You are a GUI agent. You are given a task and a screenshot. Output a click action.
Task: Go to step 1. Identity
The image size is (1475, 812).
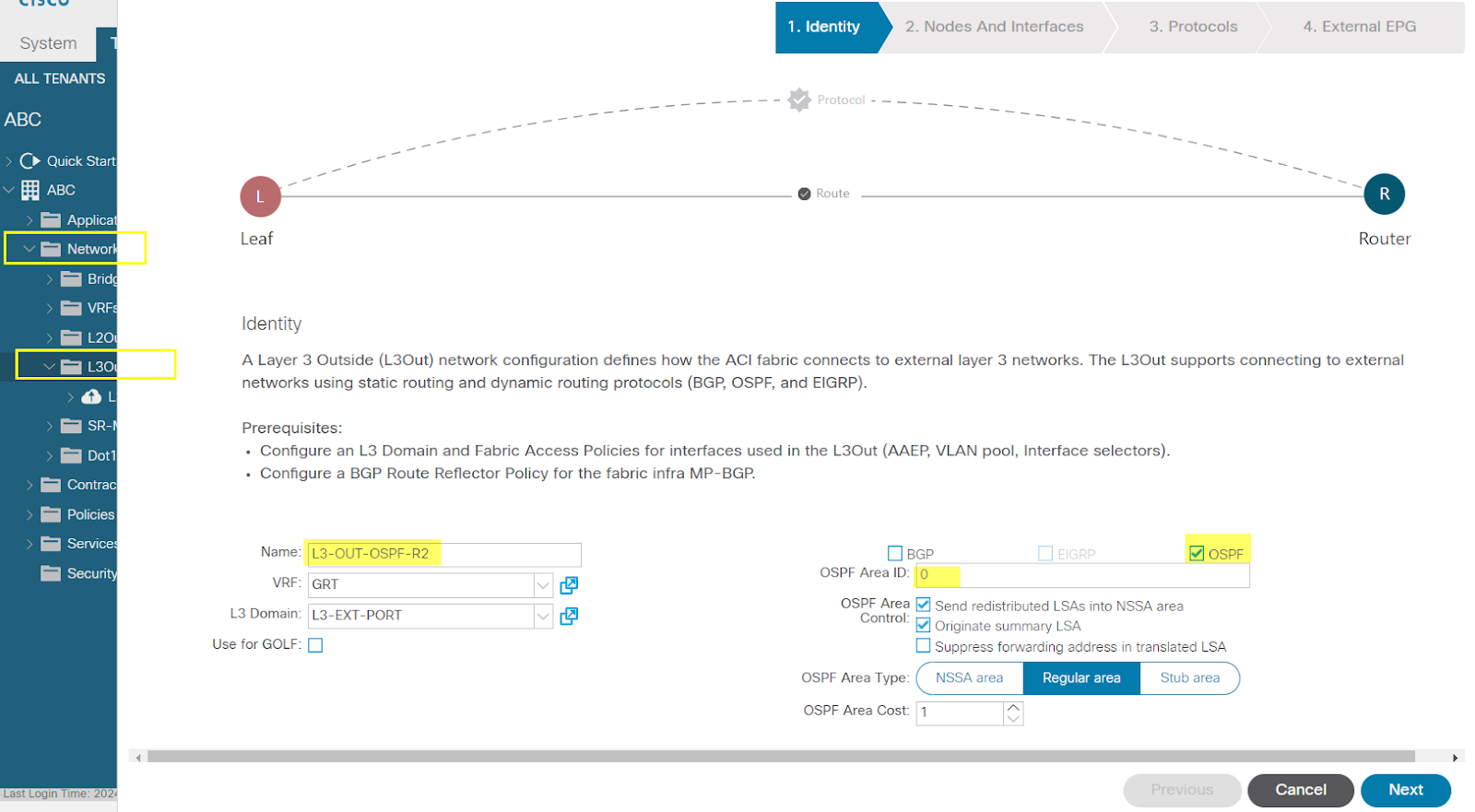[x=829, y=27]
